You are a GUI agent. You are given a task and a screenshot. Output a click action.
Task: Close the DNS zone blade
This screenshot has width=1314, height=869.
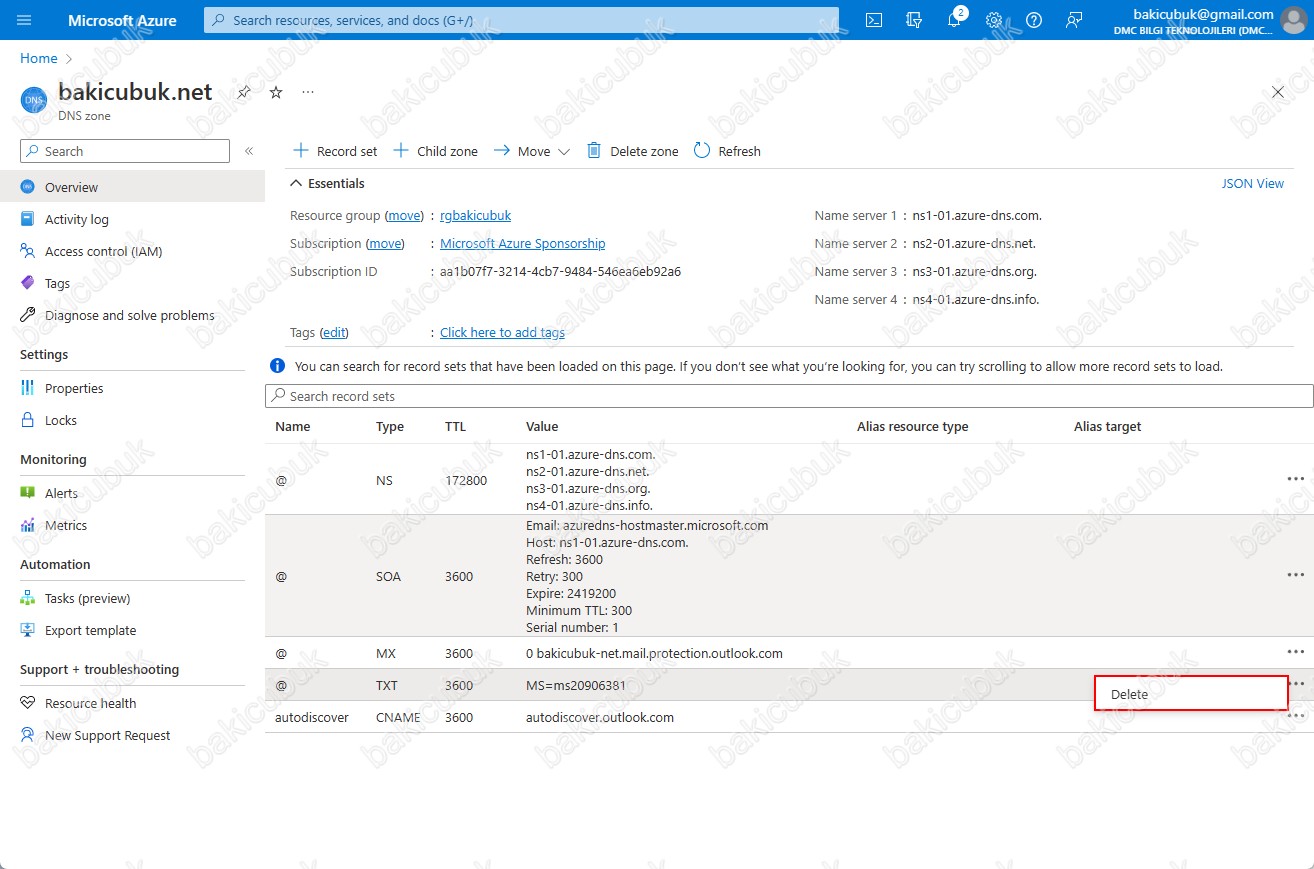(x=1278, y=92)
